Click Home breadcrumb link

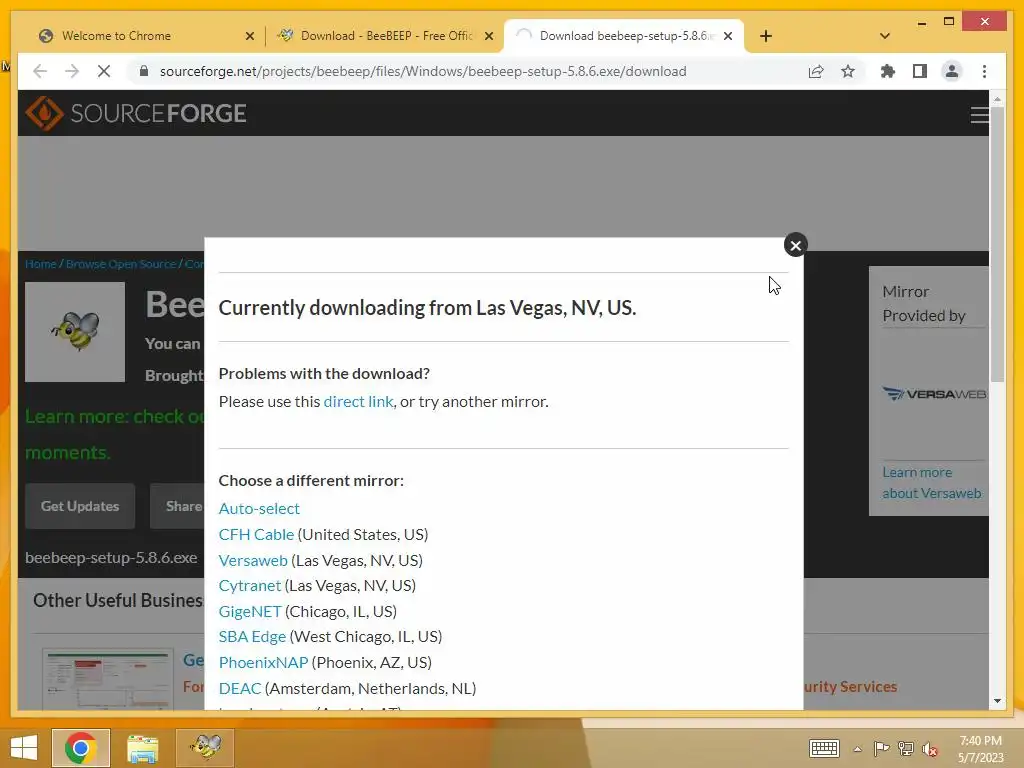pos(40,264)
